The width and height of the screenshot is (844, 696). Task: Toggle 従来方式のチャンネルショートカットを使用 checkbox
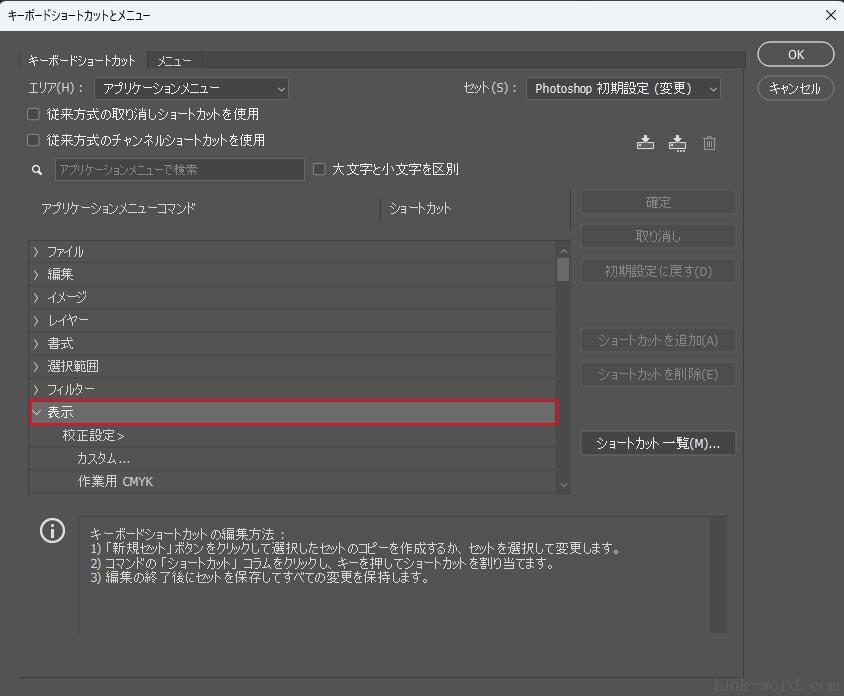pos(34,140)
